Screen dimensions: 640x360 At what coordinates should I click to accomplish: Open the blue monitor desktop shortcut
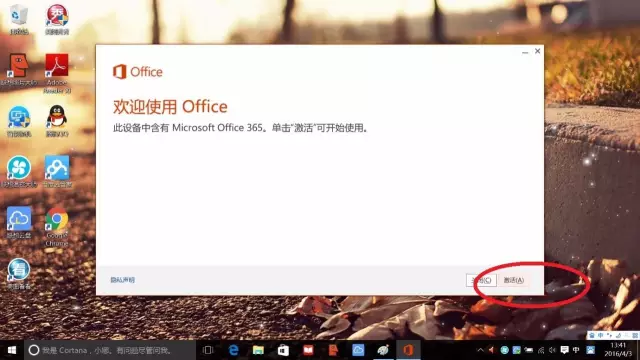click(x=19, y=121)
